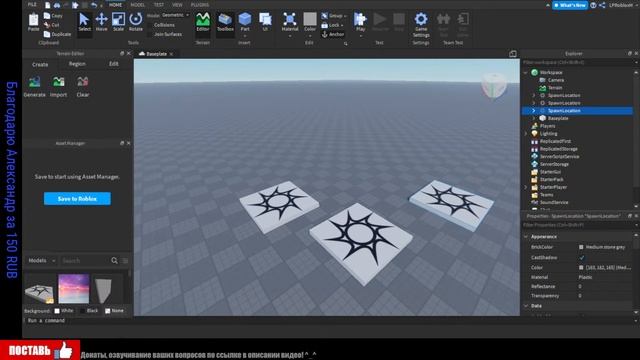Click Clear in the Terrain Editor
The width and height of the screenshot is (640, 360).
click(x=83, y=87)
